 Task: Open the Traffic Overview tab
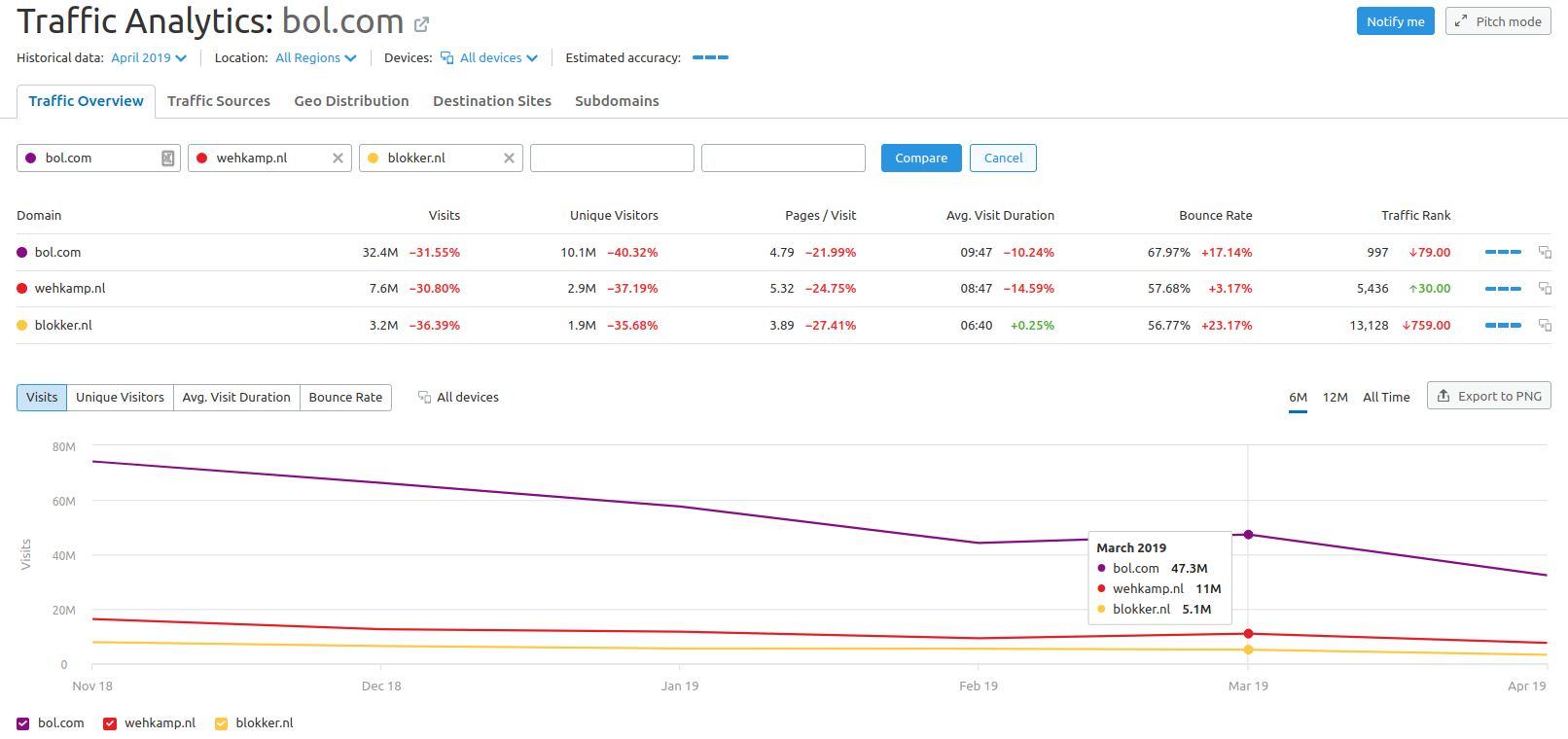tap(86, 101)
